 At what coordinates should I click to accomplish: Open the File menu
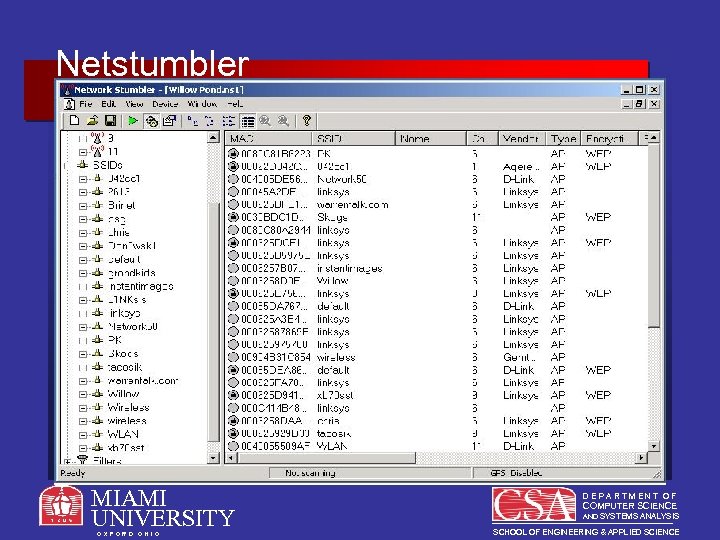point(85,104)
